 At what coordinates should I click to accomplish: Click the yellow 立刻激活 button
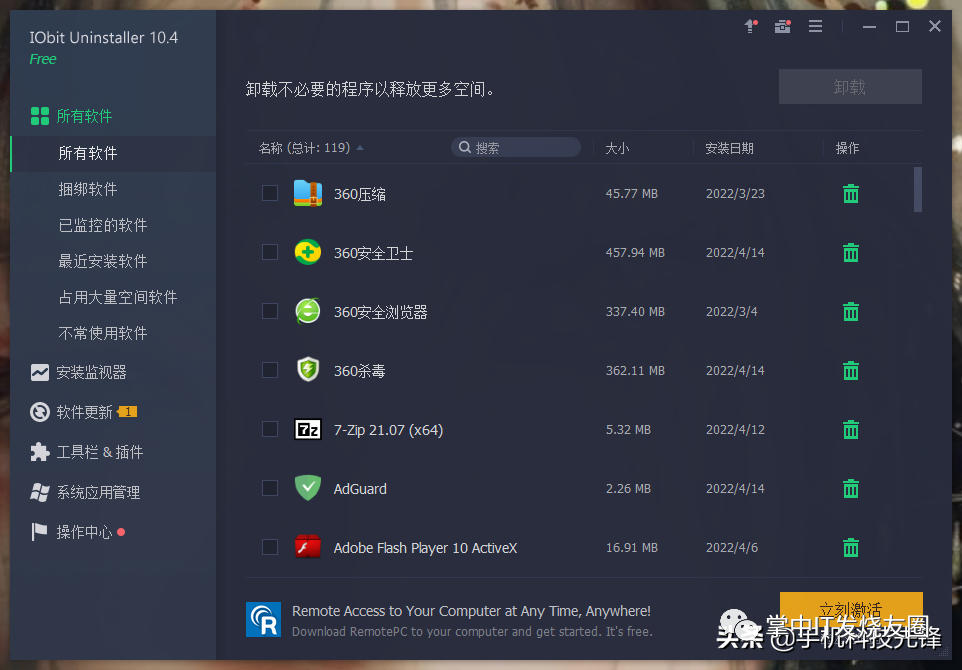(851, 610)
